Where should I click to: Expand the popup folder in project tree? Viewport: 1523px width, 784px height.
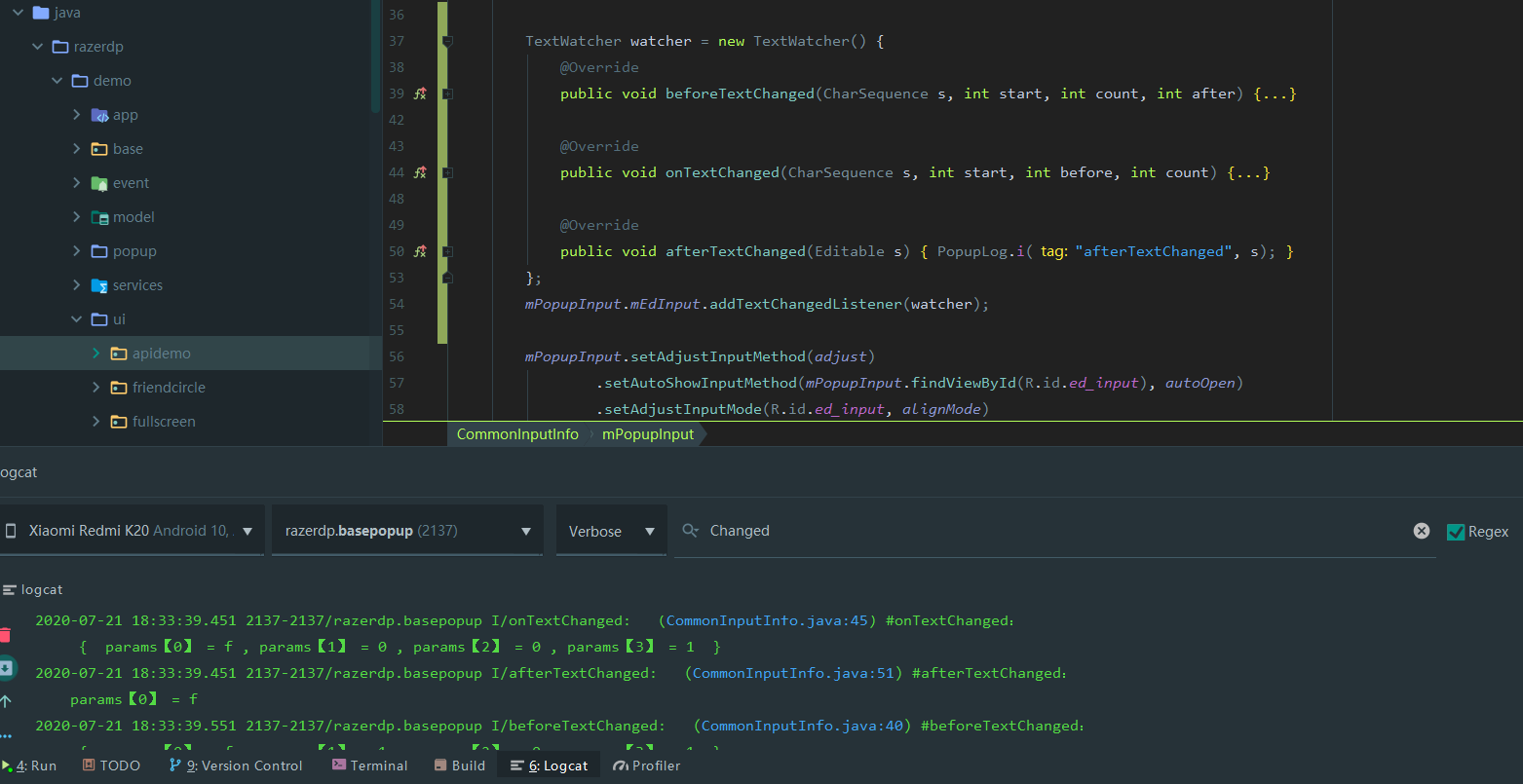78,250
